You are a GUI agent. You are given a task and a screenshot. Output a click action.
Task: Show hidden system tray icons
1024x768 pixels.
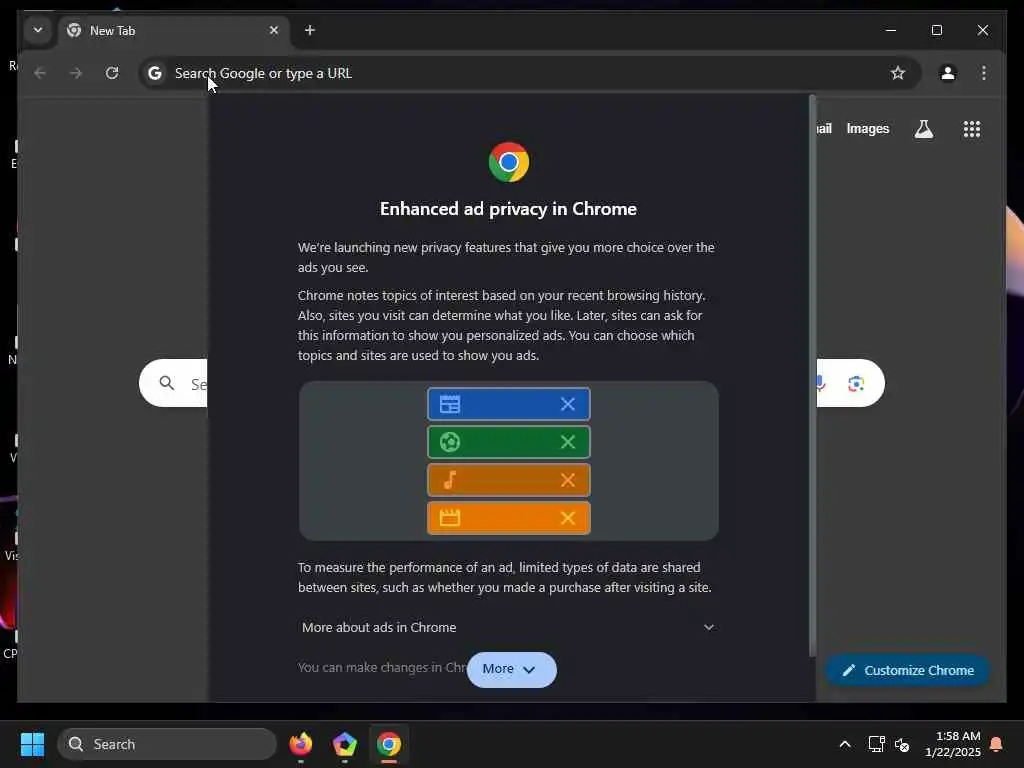click(x=844, y=744)
